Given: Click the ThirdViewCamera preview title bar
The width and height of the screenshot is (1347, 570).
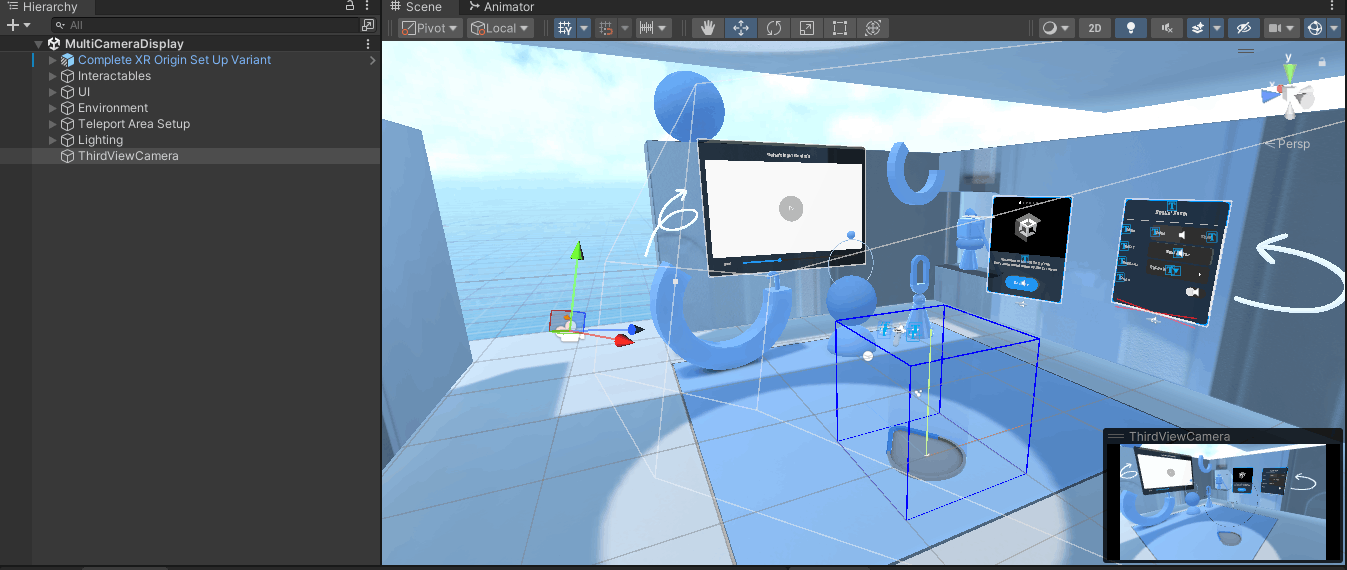Looking at the screenshot, I should coord(1222,436).
